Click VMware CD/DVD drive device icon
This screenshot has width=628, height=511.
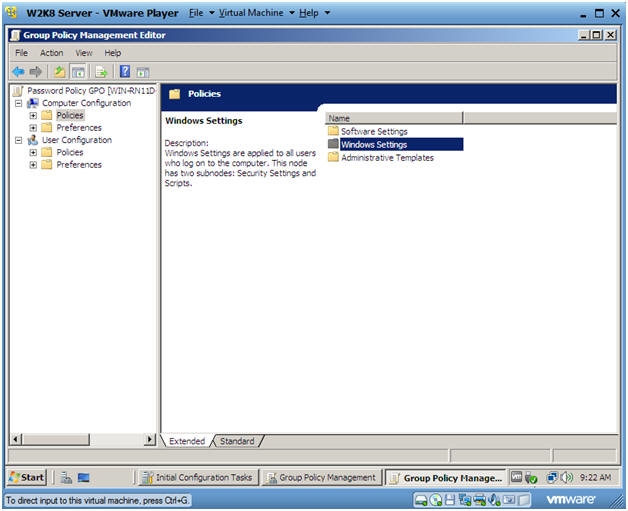[x=436, y=500]
